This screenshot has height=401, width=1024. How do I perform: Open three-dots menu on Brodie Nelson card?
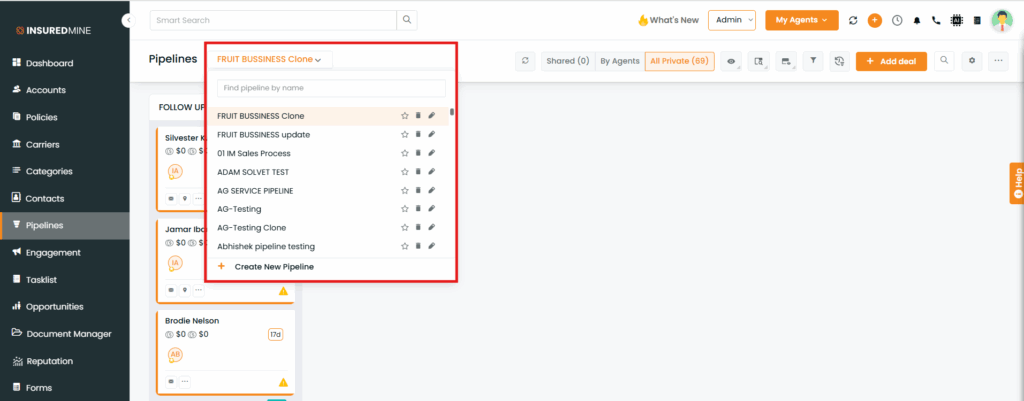(185, 381)
